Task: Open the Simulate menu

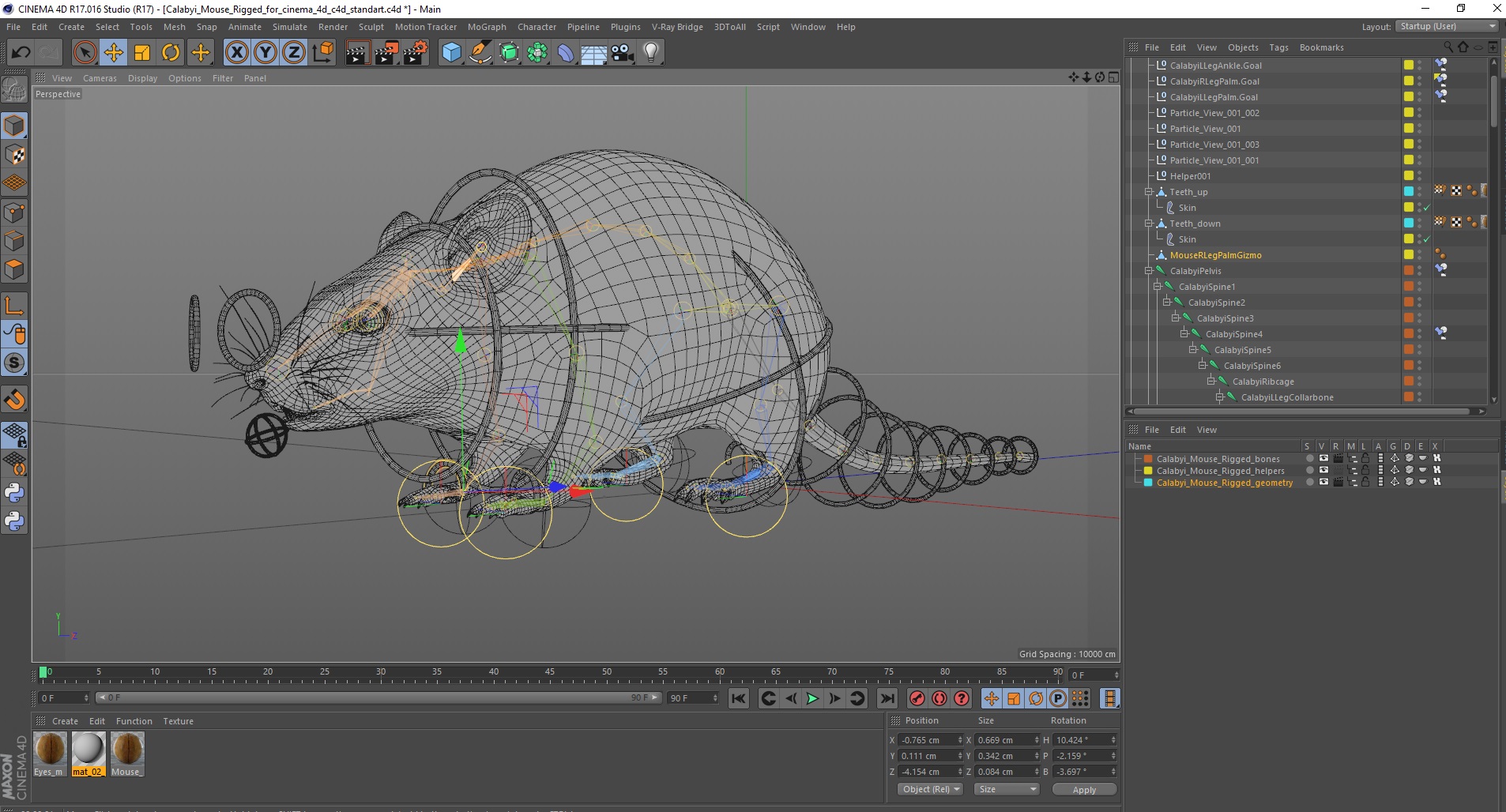Action: coord(289,27)
